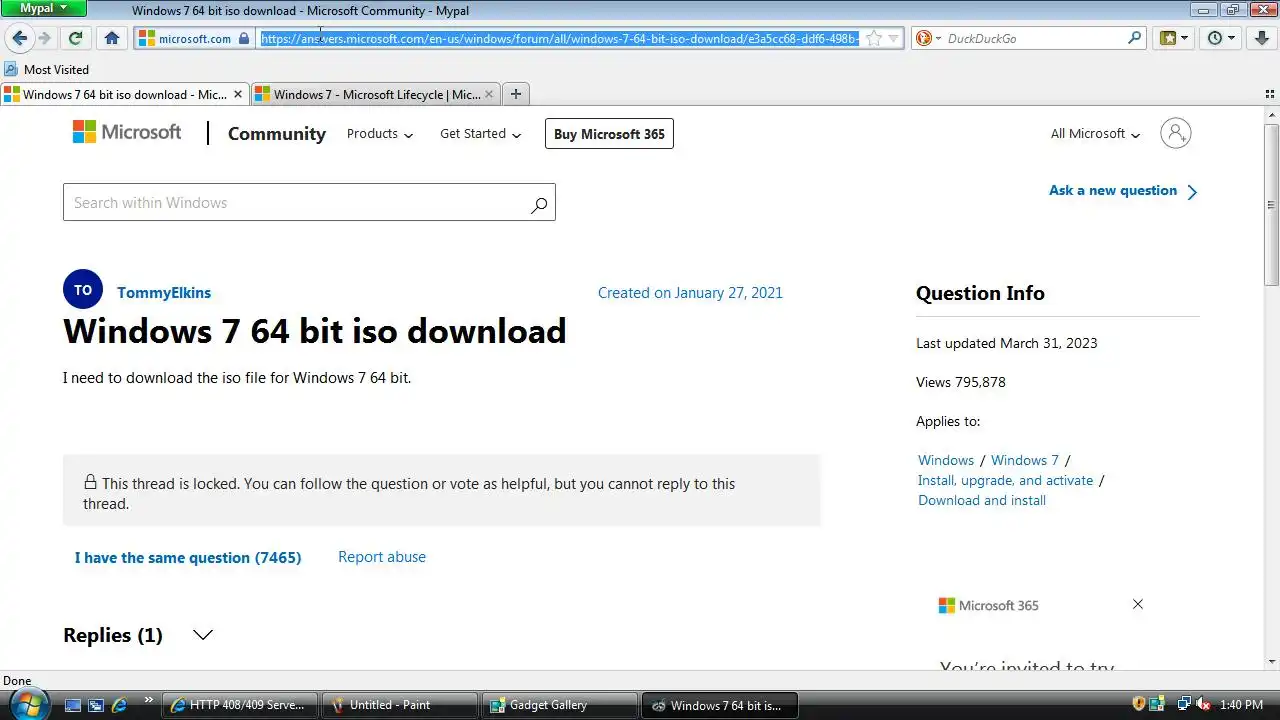Click the Forward navigation arrow
1280x720 pixels.
click(x=44, y=38)
